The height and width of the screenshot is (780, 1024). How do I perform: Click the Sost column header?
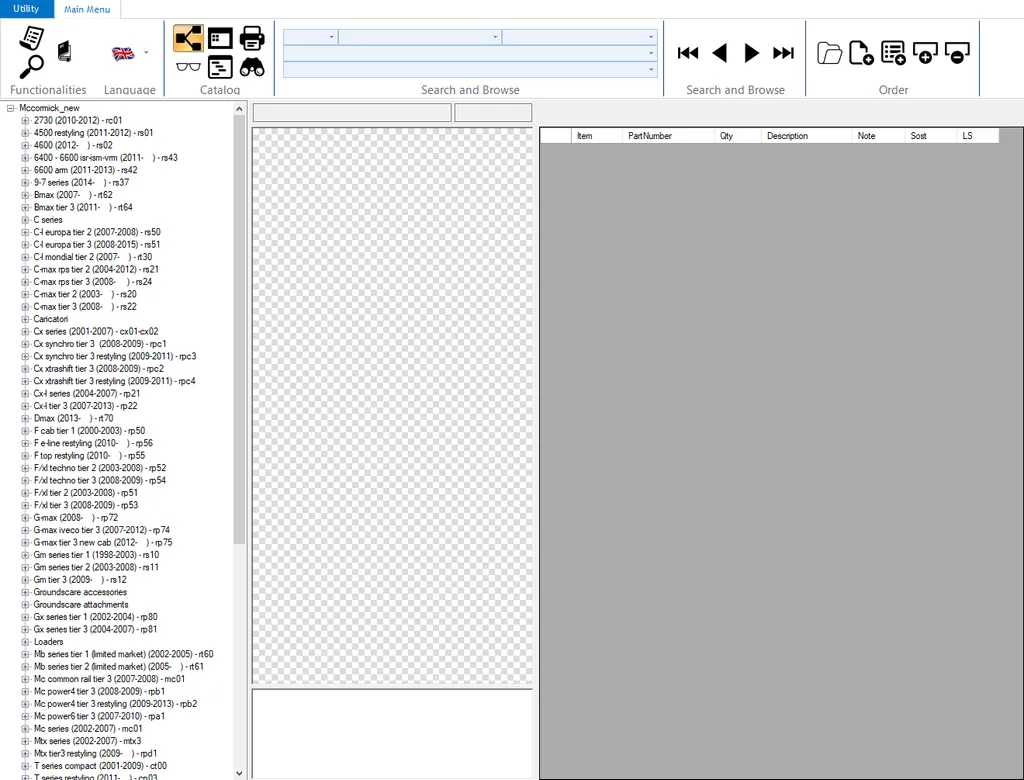[x=931, y=136]
